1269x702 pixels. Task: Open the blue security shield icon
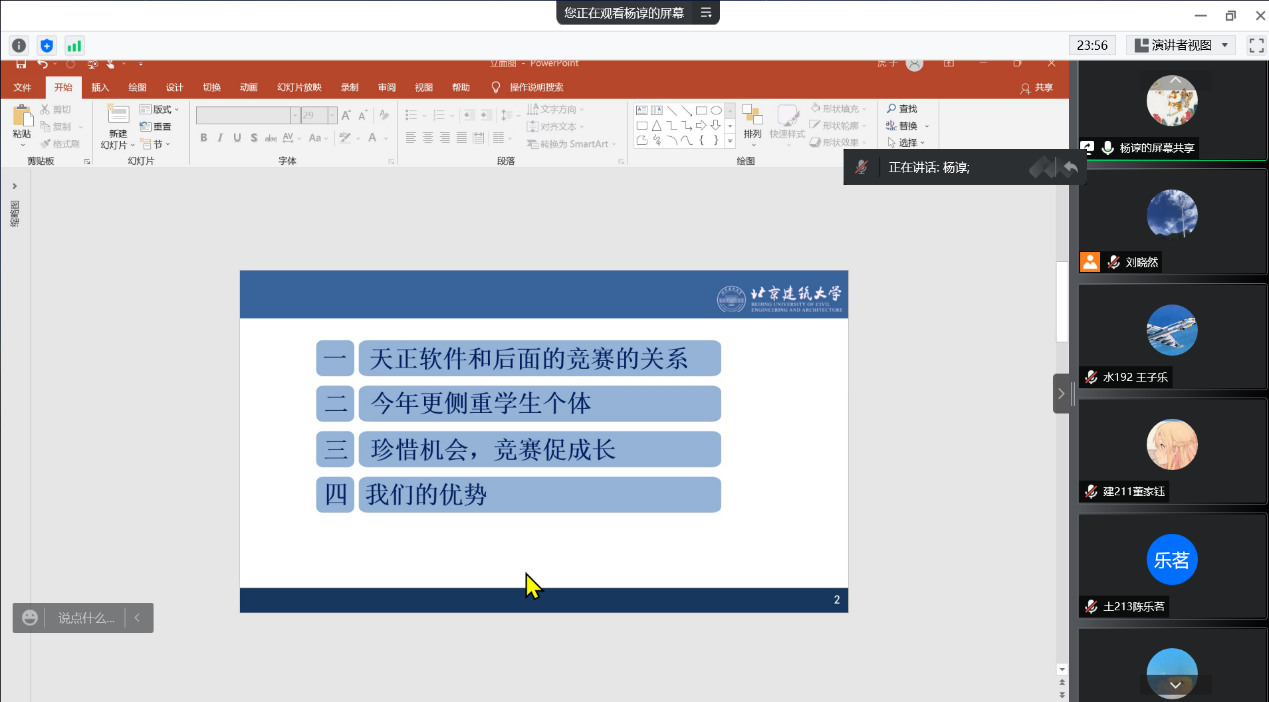pos(46,45)
